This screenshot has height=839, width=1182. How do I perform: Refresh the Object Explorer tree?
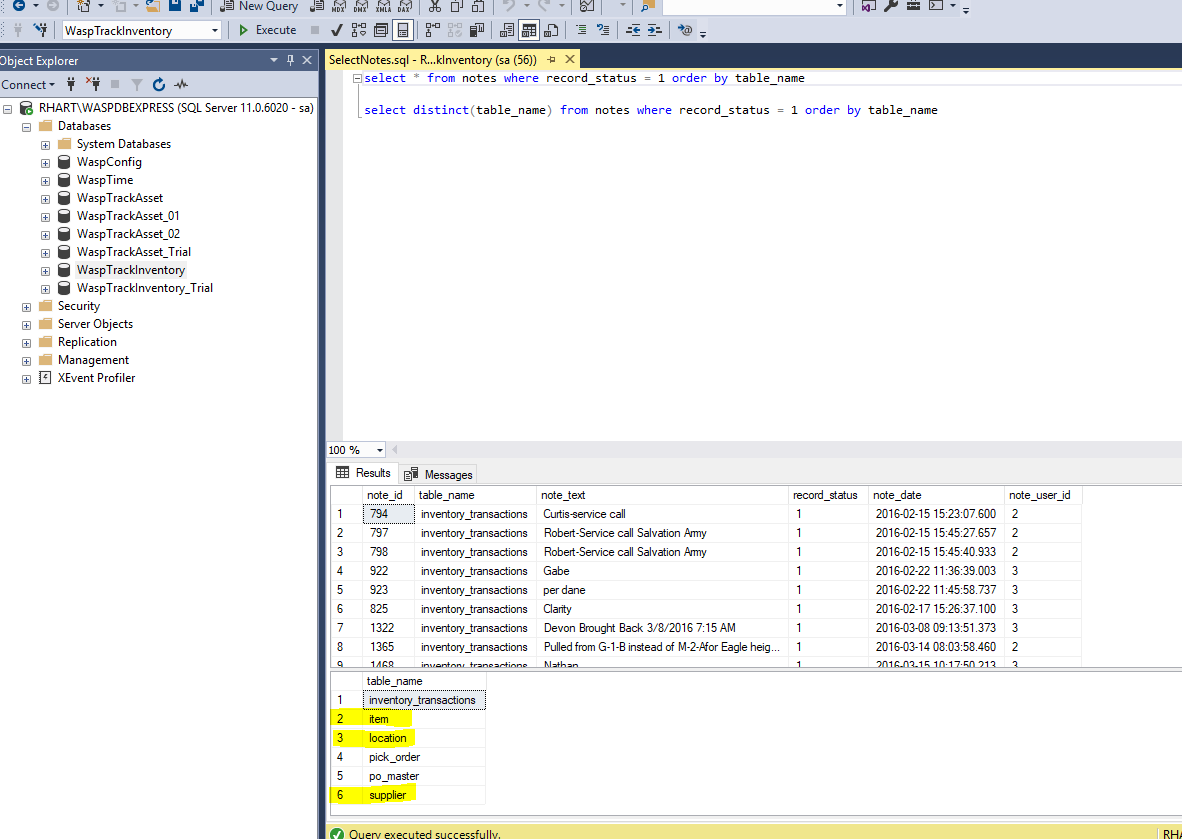tap(158, 84)
